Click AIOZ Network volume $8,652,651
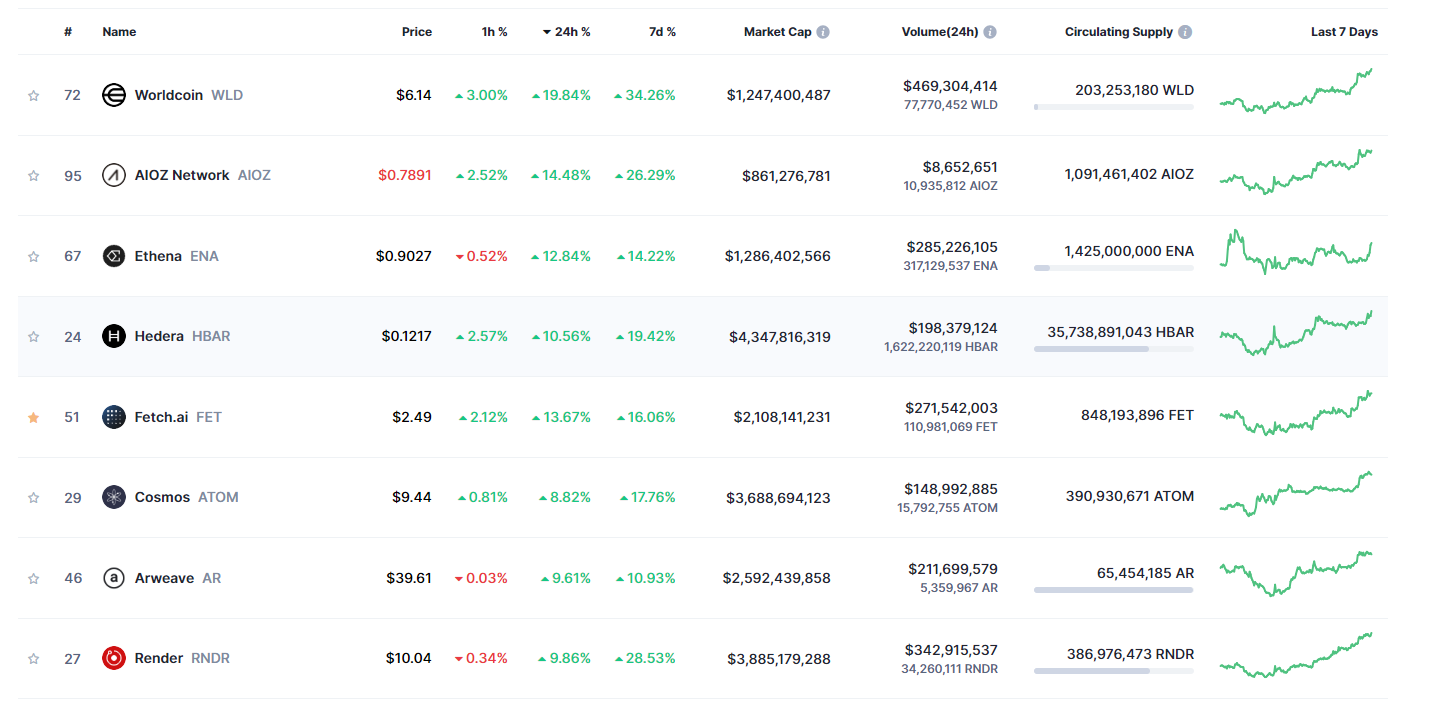The image size is (1436, 702). 960,167
